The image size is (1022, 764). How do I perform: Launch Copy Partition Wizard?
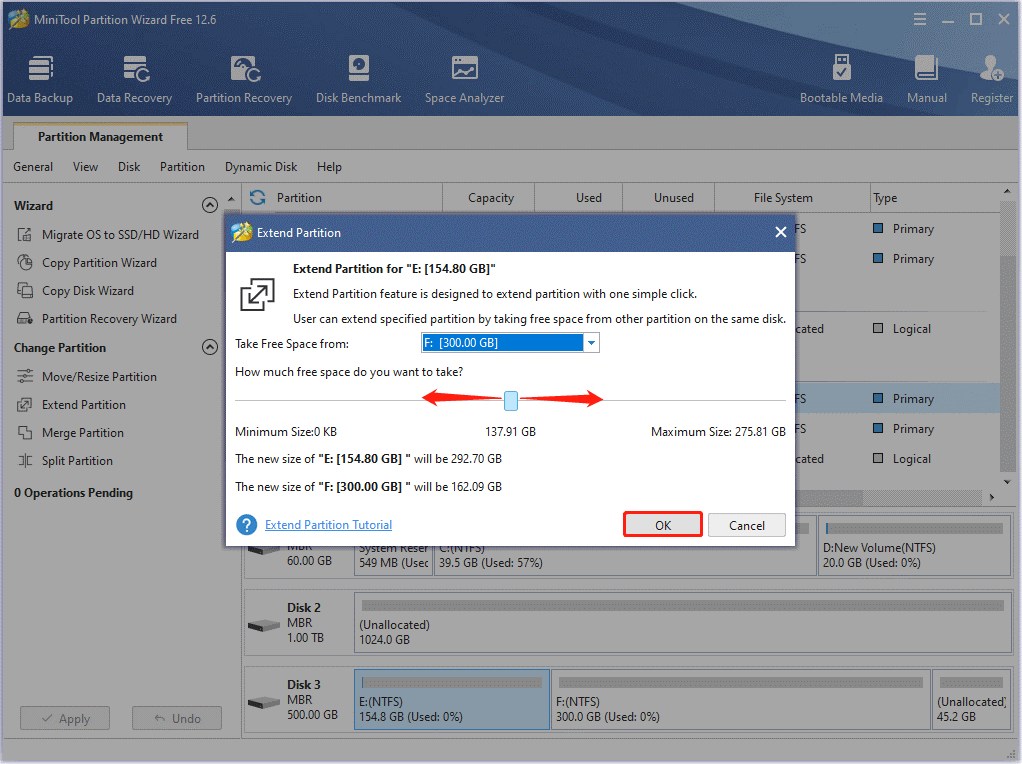(x=87, y=263)
